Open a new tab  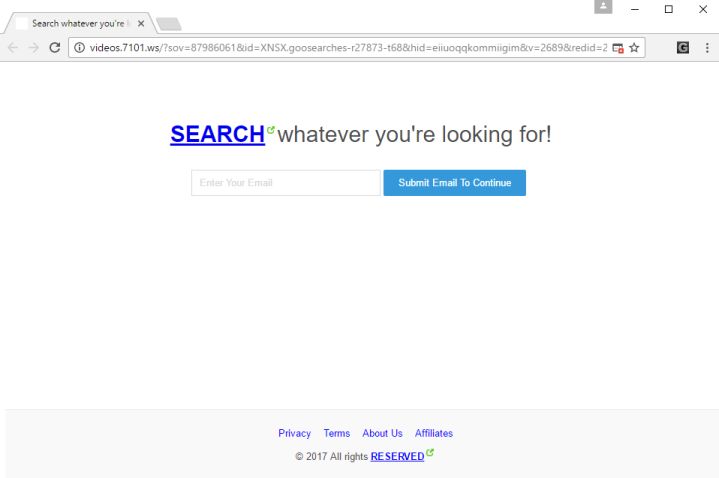pyautogui.click(x=169, y=24)
